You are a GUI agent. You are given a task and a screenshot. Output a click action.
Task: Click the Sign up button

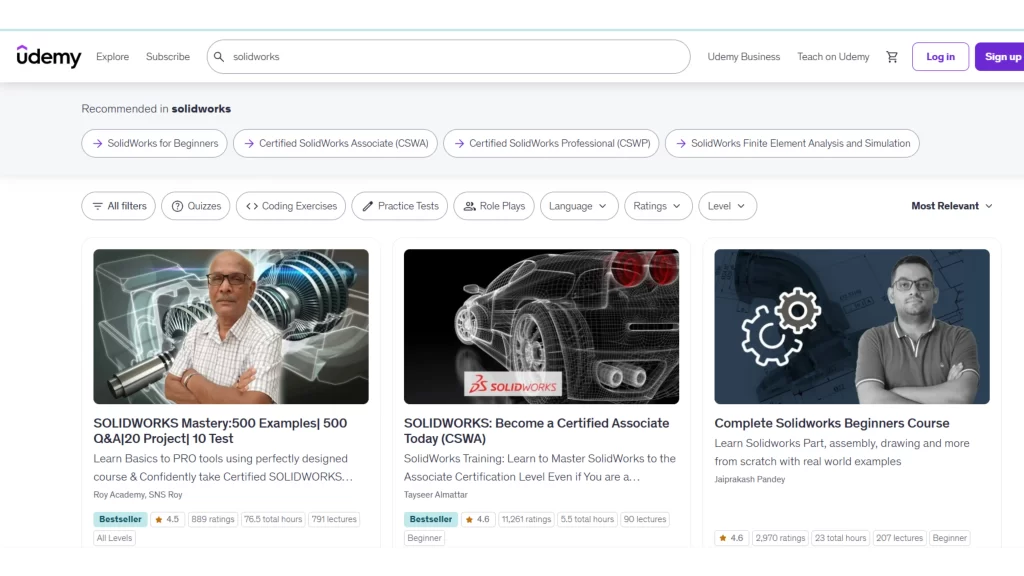pyautogui.click(x=1000, y=57)
